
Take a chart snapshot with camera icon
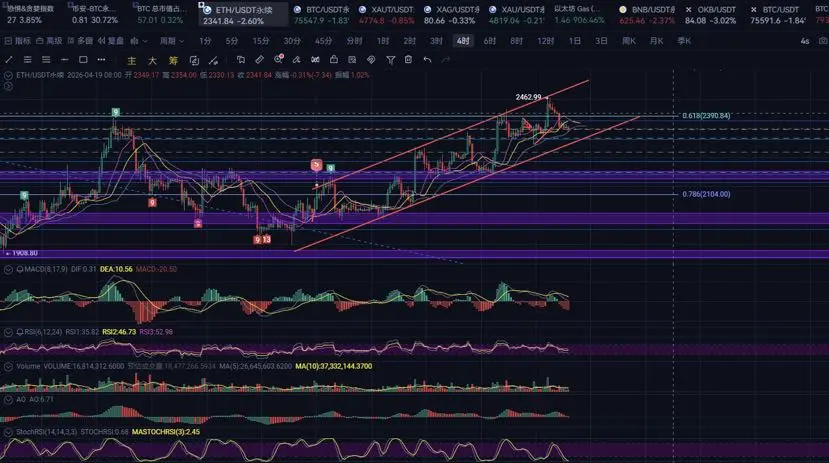823,41
